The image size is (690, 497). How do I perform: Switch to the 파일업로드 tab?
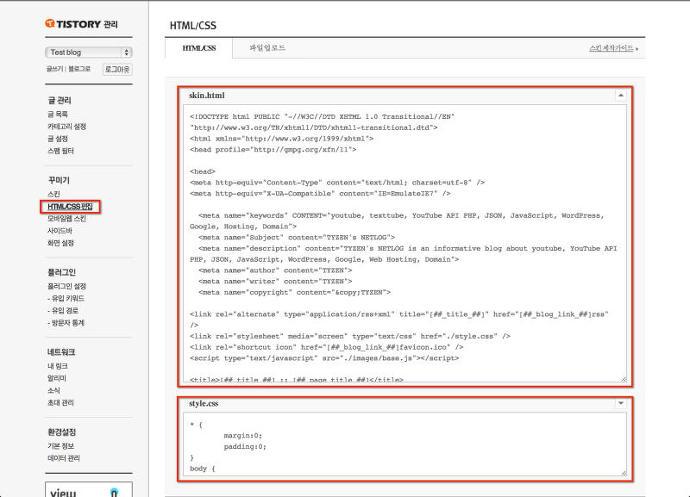click(267, 48)
